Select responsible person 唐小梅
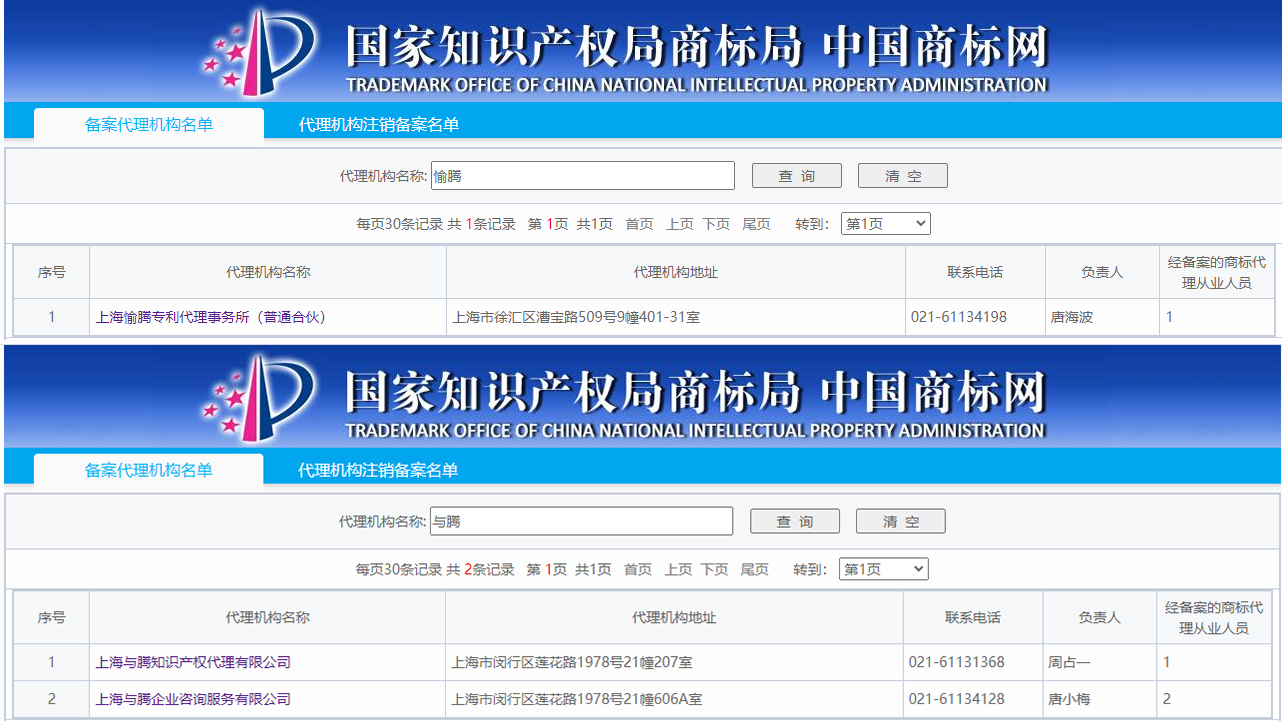This screenshot has height=721, width=1282. 1069,699
